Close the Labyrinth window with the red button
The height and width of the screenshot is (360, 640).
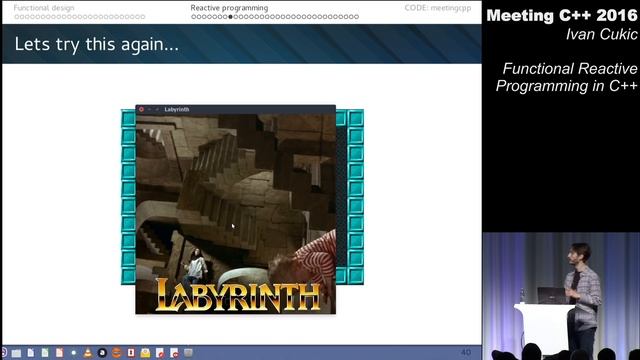pyautogui.click(x=141, y=109)
